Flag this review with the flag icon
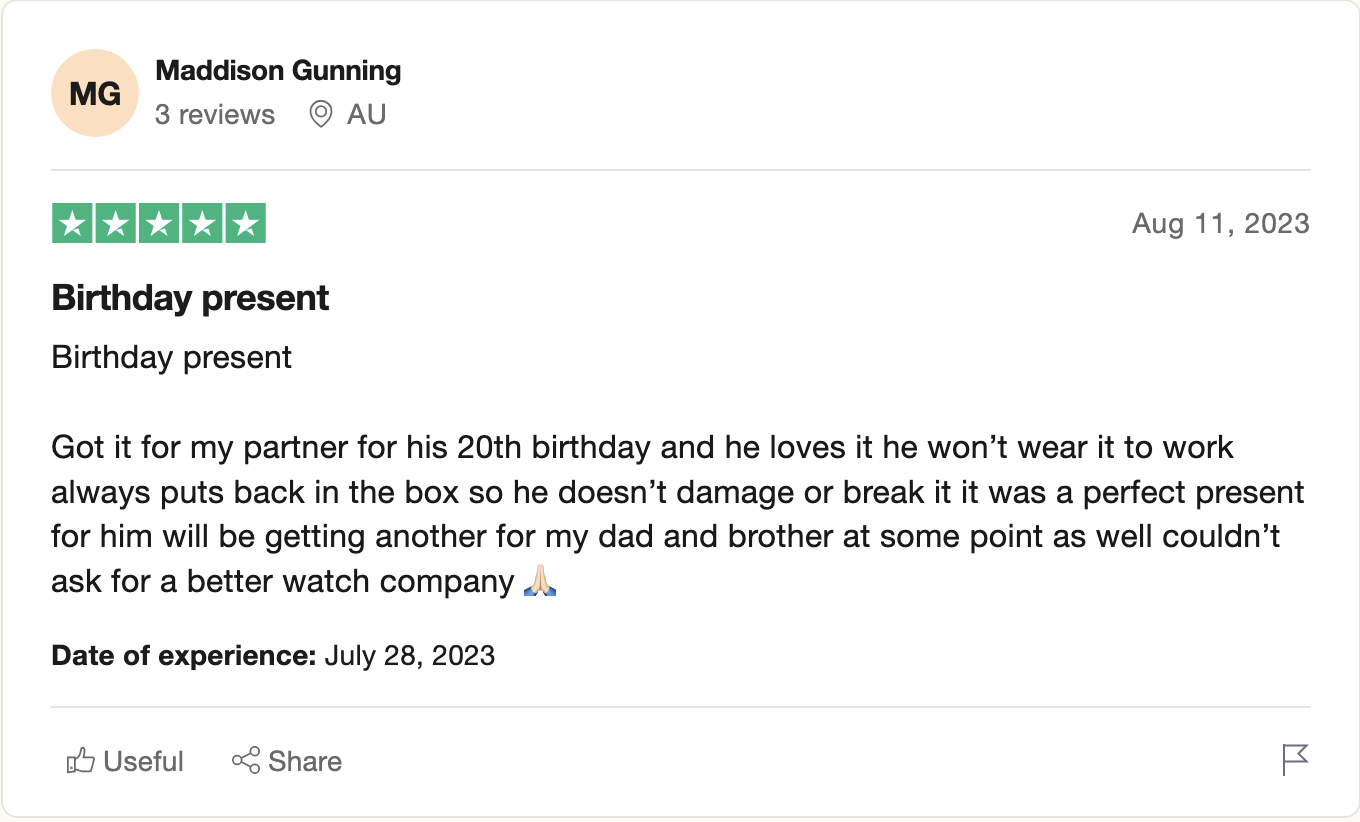This screenshot has width=1360, height=822. (1295, 760)
